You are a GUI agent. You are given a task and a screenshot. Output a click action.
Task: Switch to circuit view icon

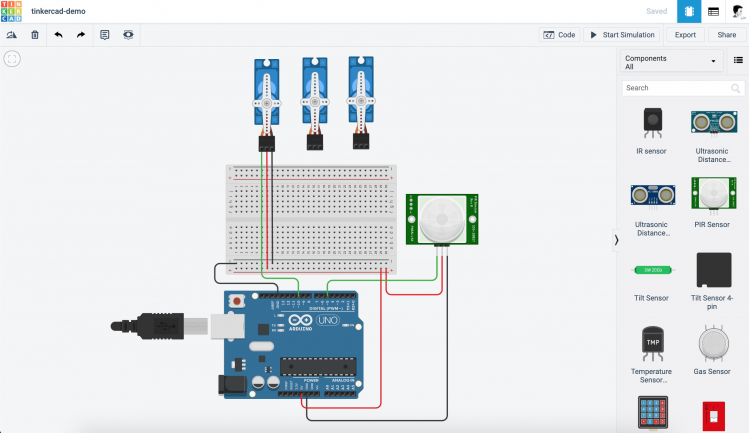689,11
